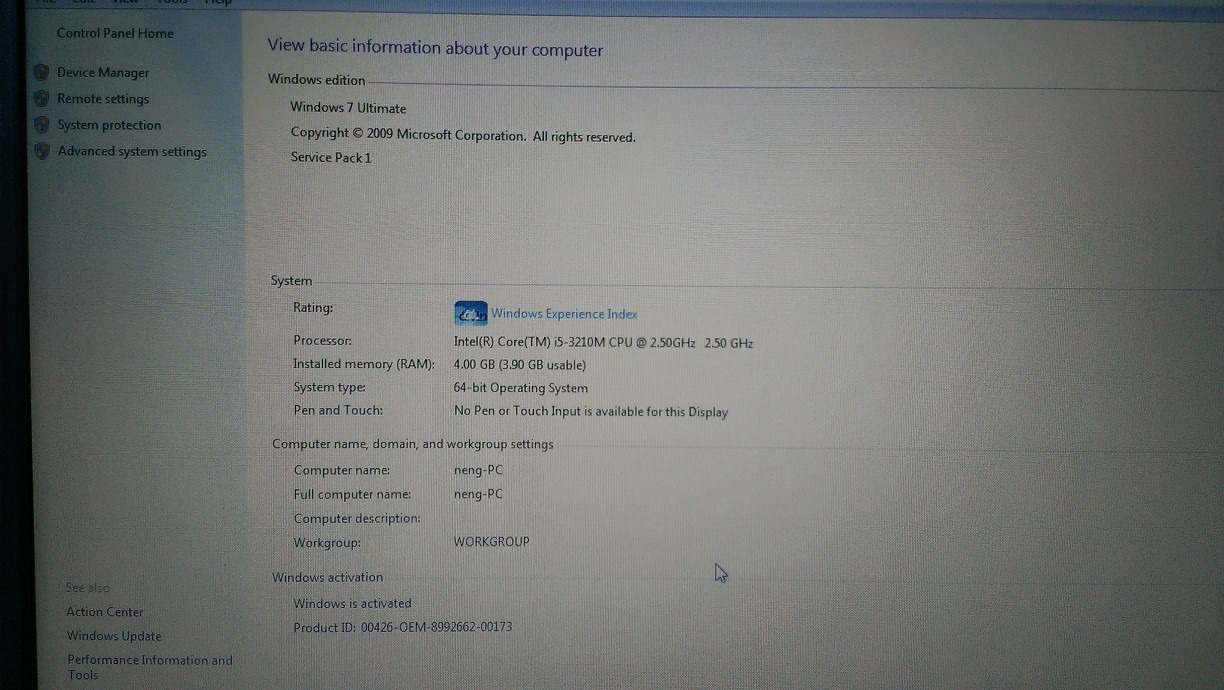Click the Processor label
This screenshot has height=690, width=1224.
[x=323, y=341]
